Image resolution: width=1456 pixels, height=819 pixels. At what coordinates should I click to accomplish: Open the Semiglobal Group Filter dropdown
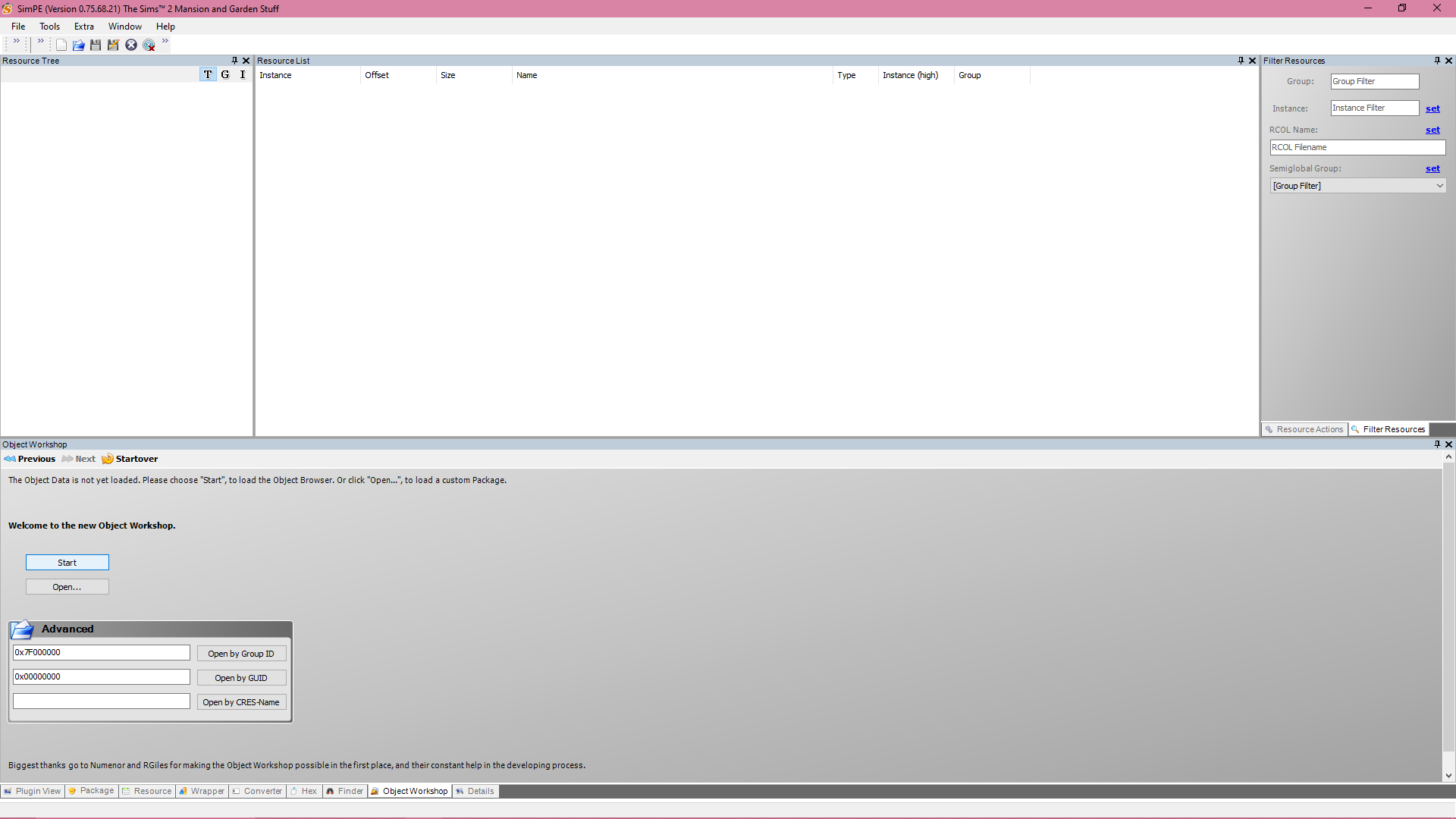tap(1439, 186)
